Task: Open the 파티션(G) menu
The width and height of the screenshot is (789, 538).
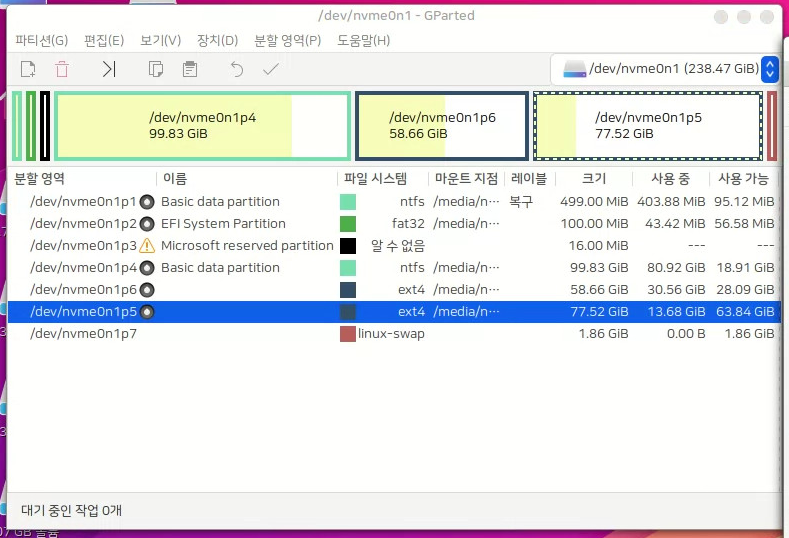Action: (x=41, y=40)
